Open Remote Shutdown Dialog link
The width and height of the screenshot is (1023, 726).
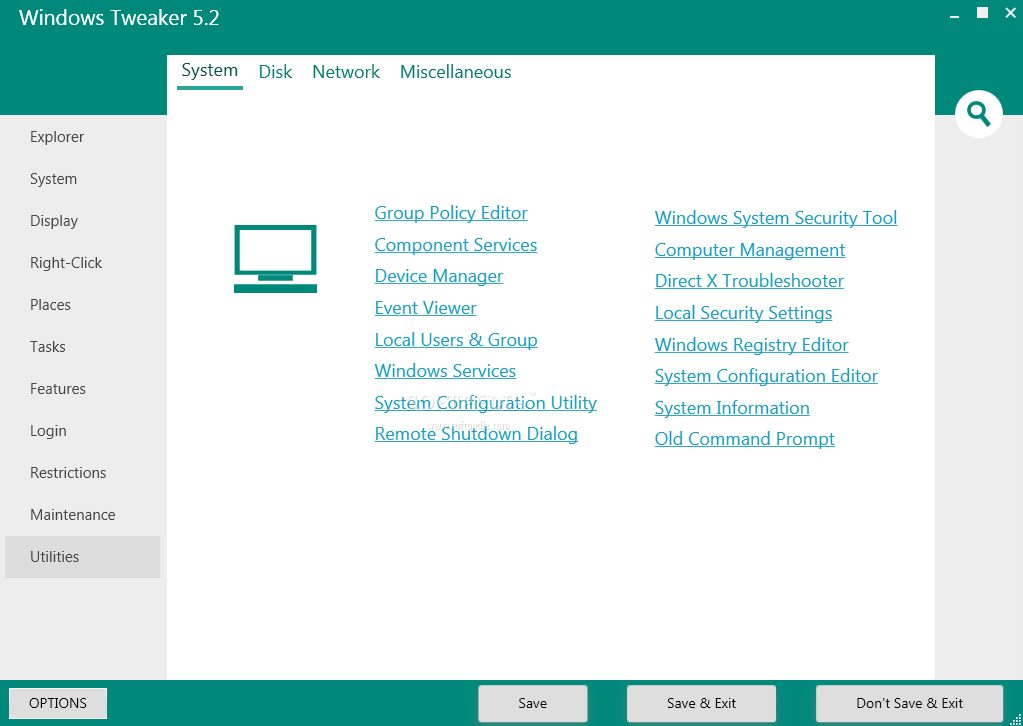[x=476, y=434]
